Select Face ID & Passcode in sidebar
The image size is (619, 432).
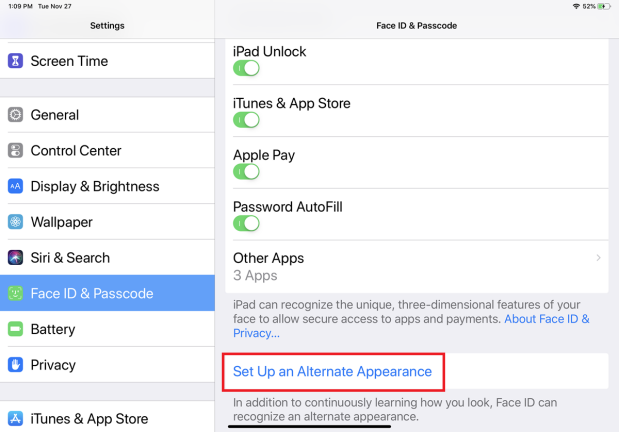click(x=107, y=293)
